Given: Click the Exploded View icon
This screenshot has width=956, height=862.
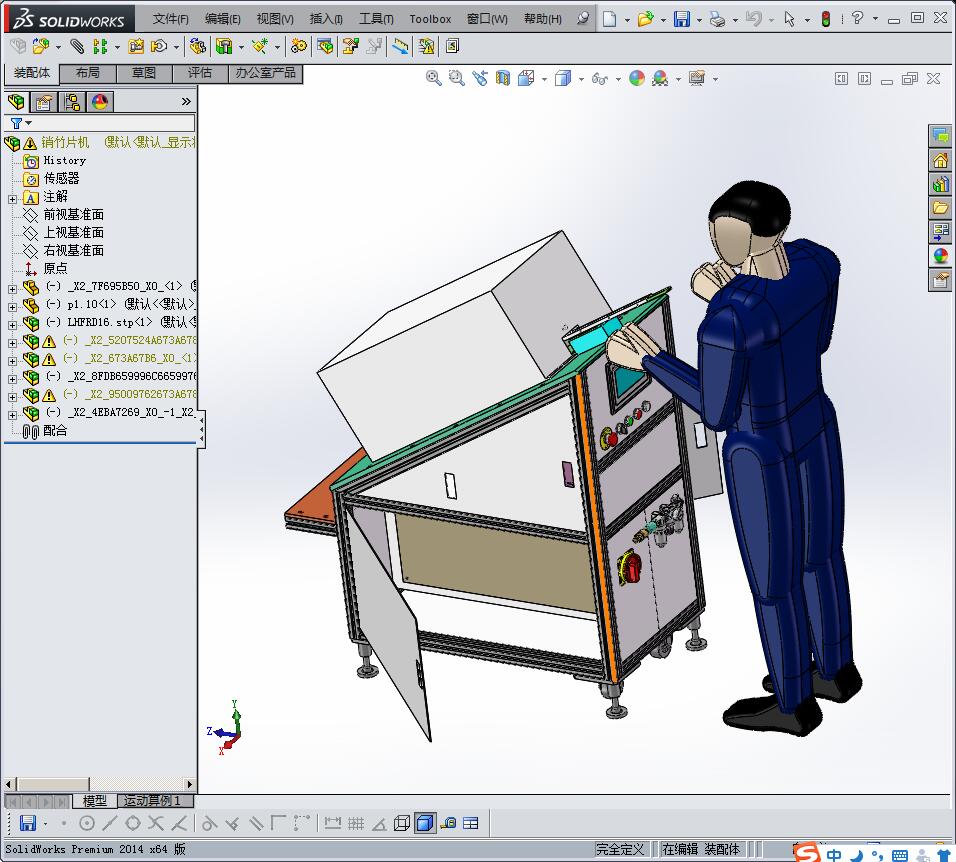Looking at the screenshot, I should [351, 46].
